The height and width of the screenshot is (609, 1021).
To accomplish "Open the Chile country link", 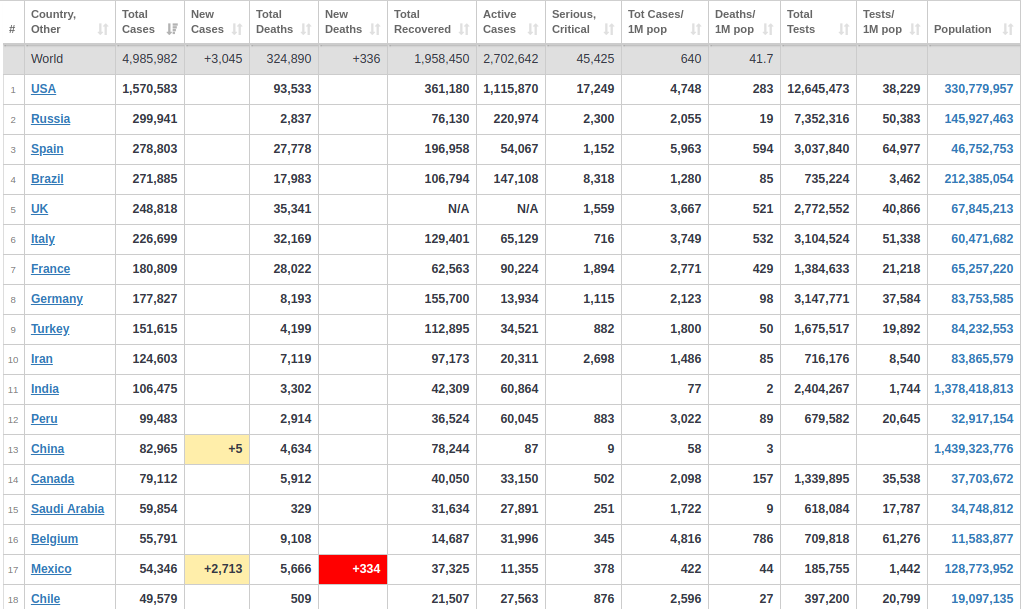I will coord(46,599).
